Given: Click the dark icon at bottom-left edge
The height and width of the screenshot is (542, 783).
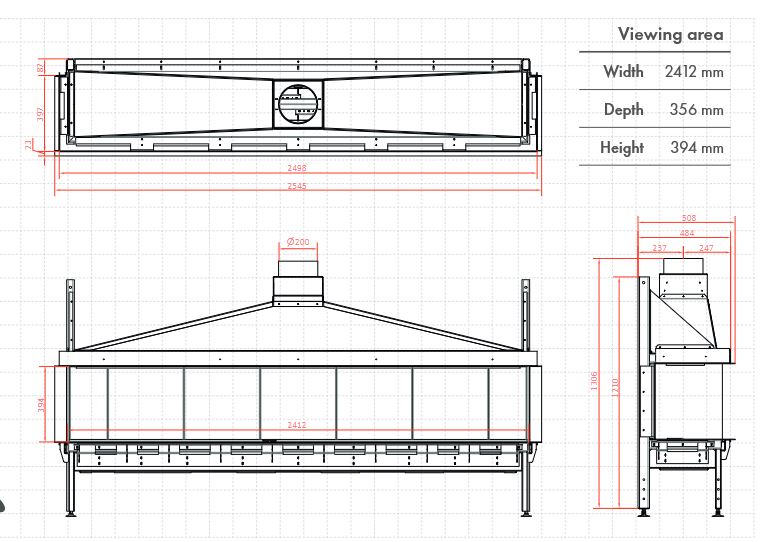Looking at the screenshot, I should click(3, 505).
